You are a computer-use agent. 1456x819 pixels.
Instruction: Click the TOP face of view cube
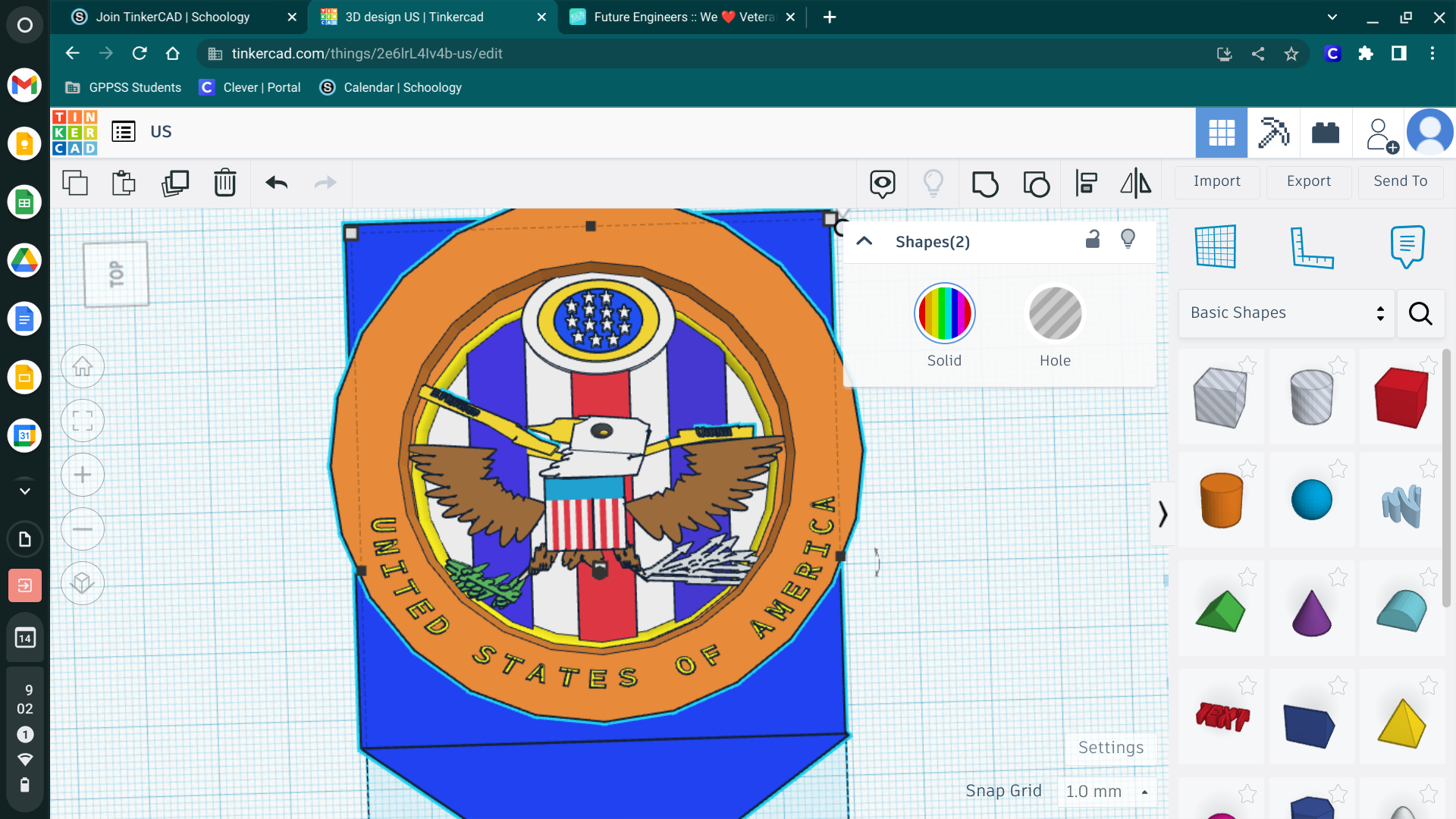(116, 275)
